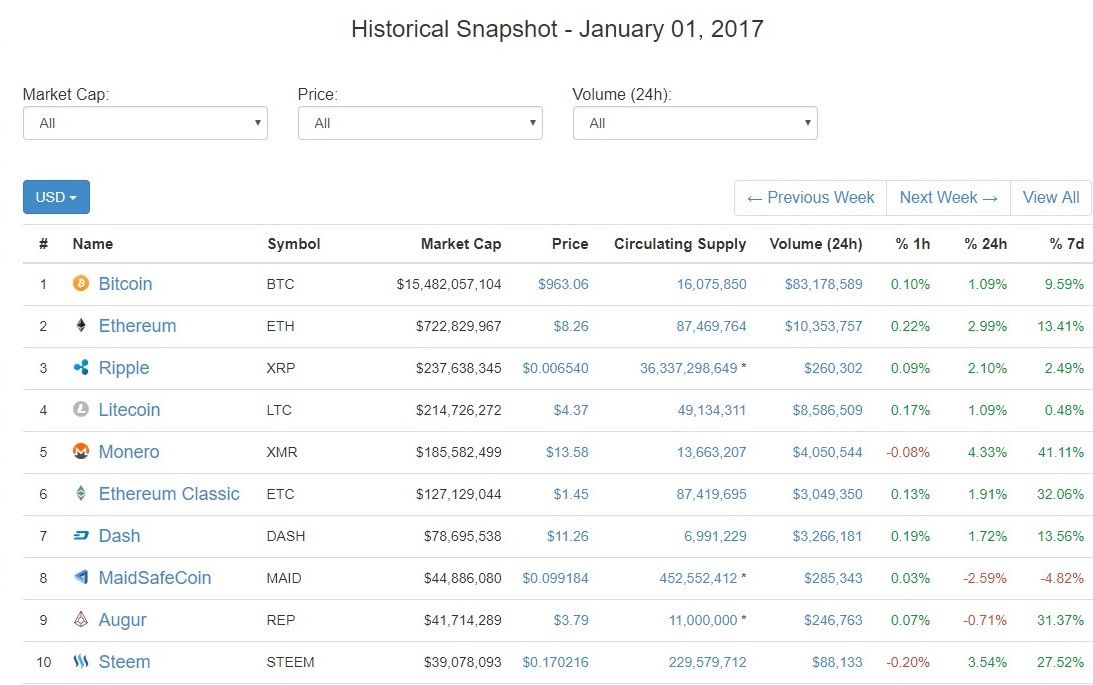Image resolution: width=1093 pixels, height=685 pixels.
Task: Go to the Previous Week snapshot
Action: [x=811, y=198]
